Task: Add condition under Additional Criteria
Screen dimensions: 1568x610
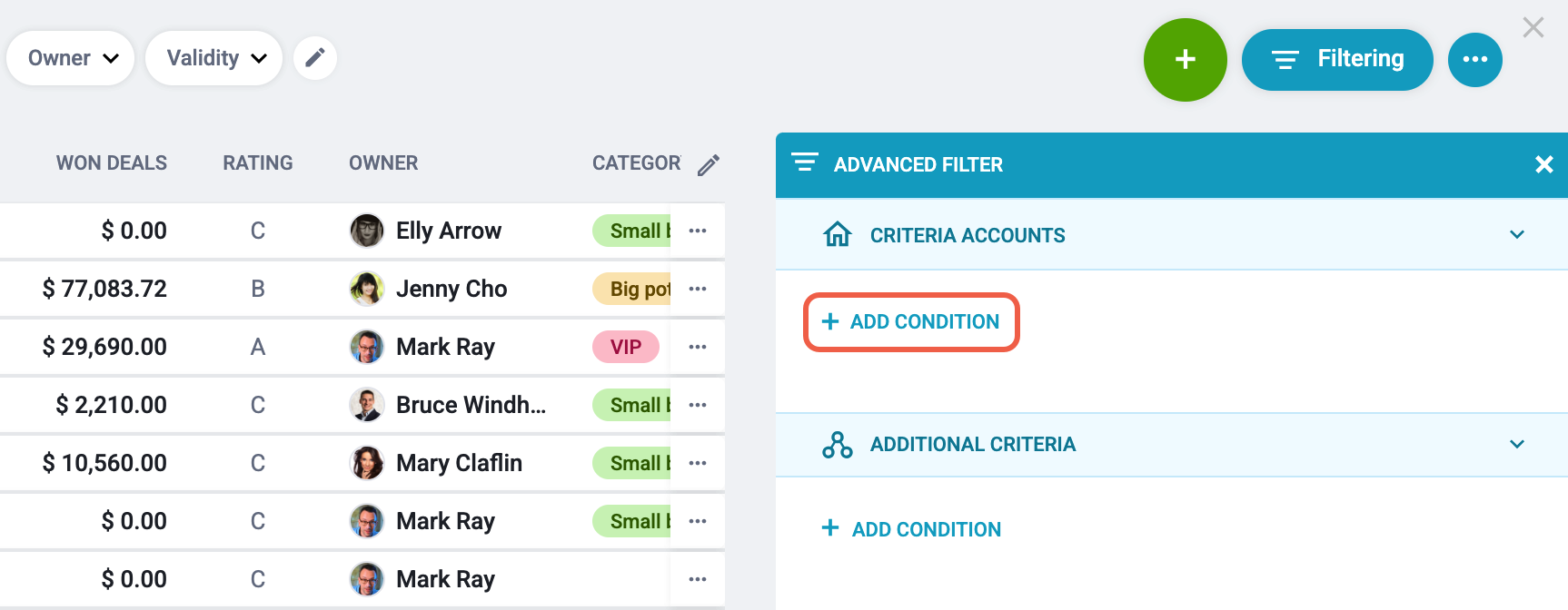Action: coord(911,529)
